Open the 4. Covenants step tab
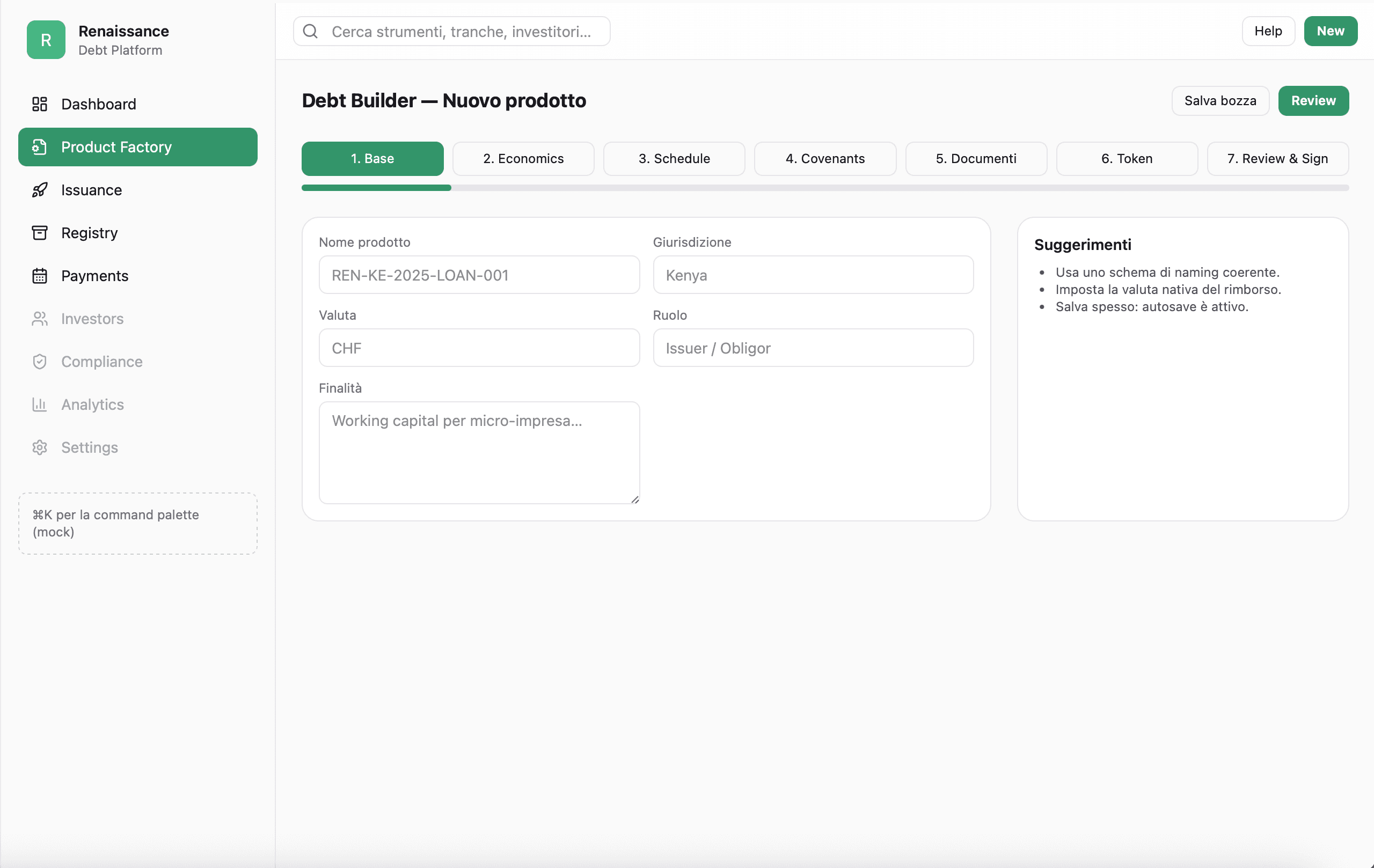This screenshot has height=868, width=1374. [x=824, y=159]
